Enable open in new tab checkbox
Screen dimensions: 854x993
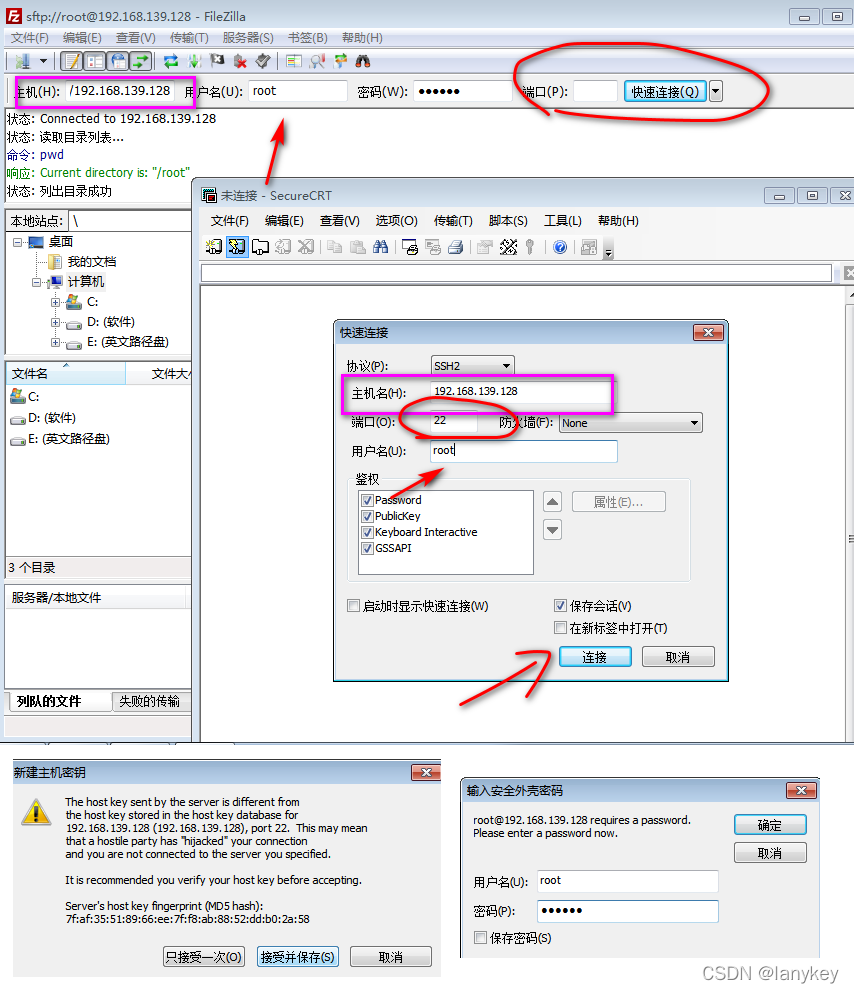[x=560, y=628]
